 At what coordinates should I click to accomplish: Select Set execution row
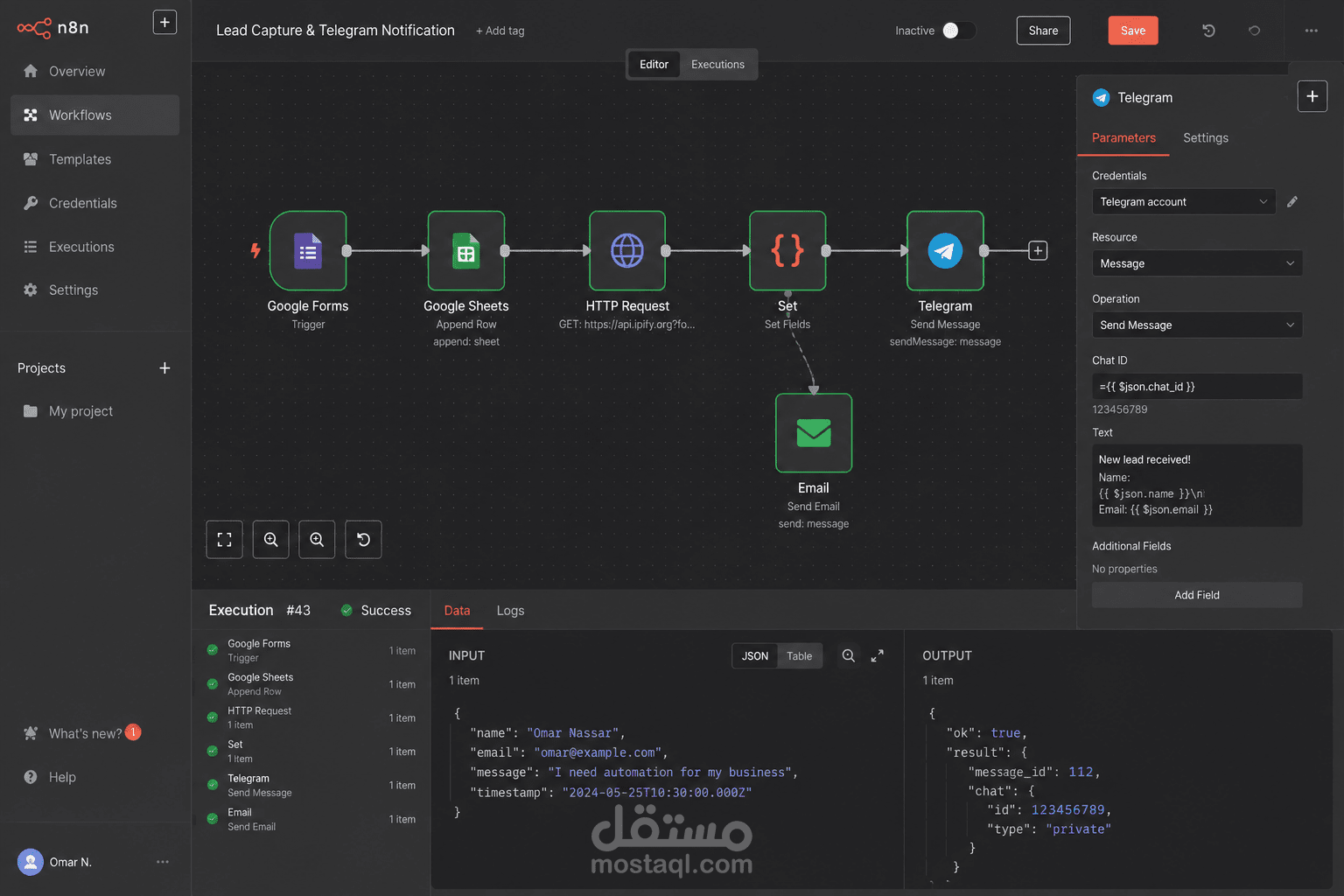click(311, 752)
